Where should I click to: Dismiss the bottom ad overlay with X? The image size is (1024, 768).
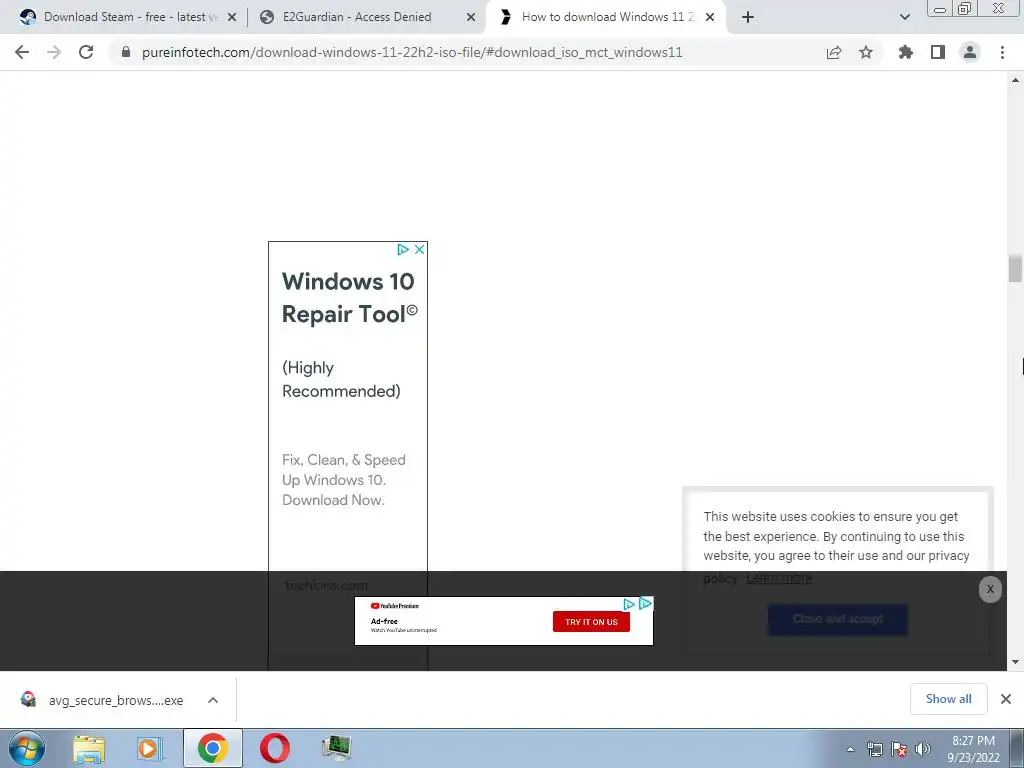coord(990,589)
